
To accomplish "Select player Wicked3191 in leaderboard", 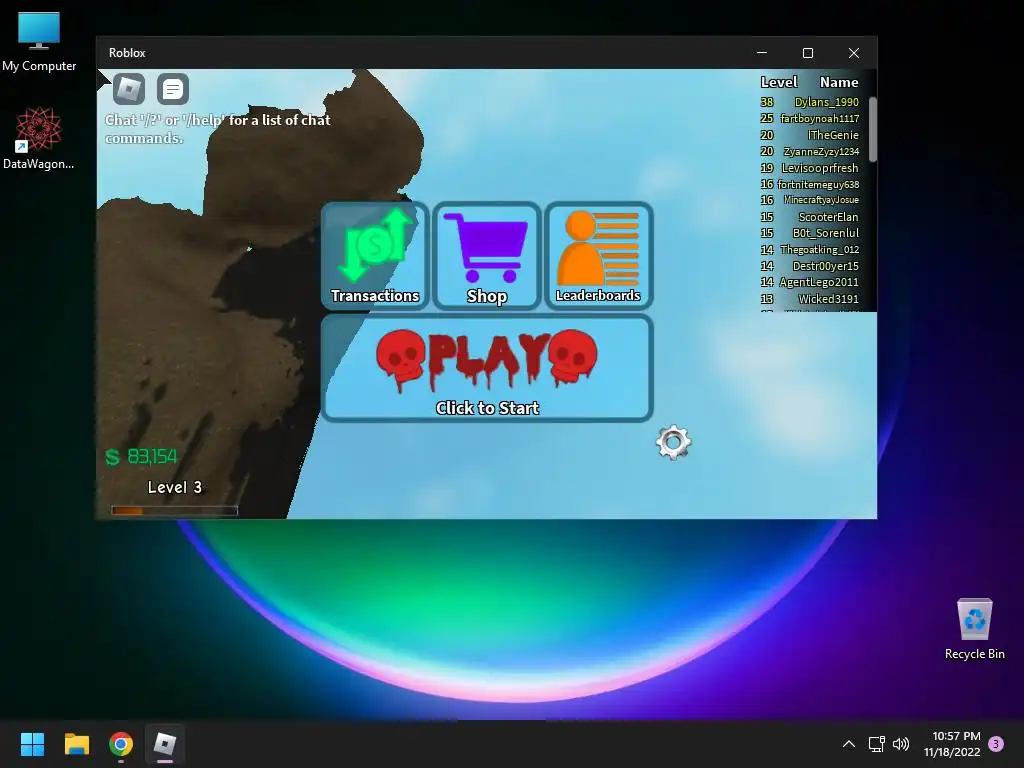I will coord(828,299).
